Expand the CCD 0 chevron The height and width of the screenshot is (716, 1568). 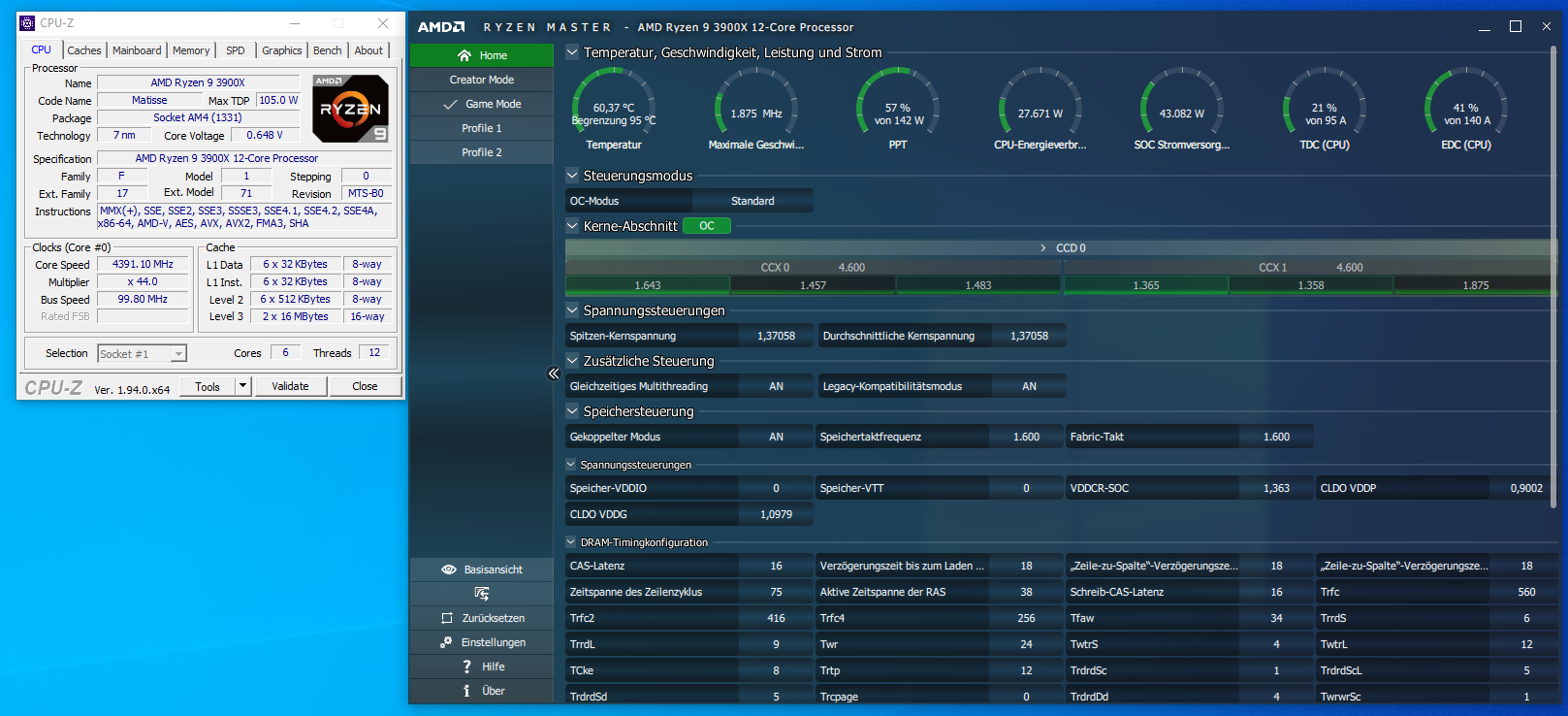point(1043,248)
